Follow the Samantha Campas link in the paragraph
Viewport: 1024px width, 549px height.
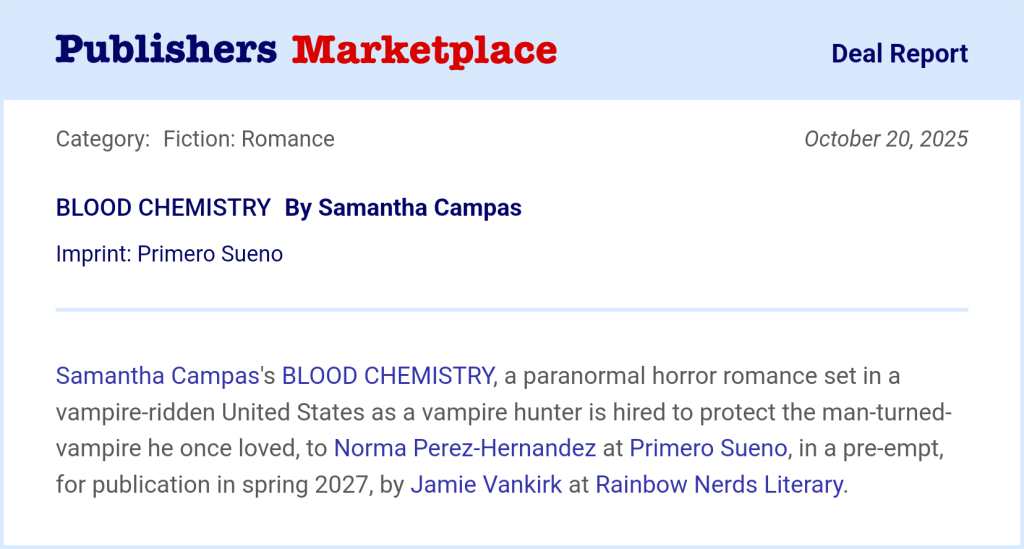point(157,376)
